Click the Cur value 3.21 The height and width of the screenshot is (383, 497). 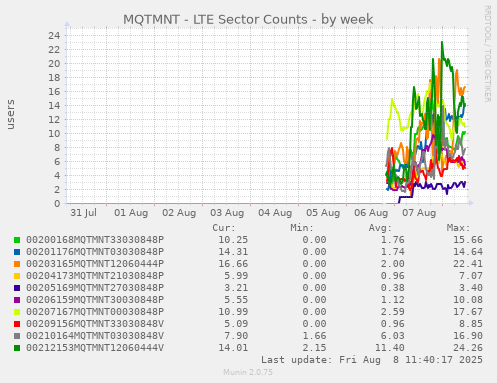pos(236,288)
